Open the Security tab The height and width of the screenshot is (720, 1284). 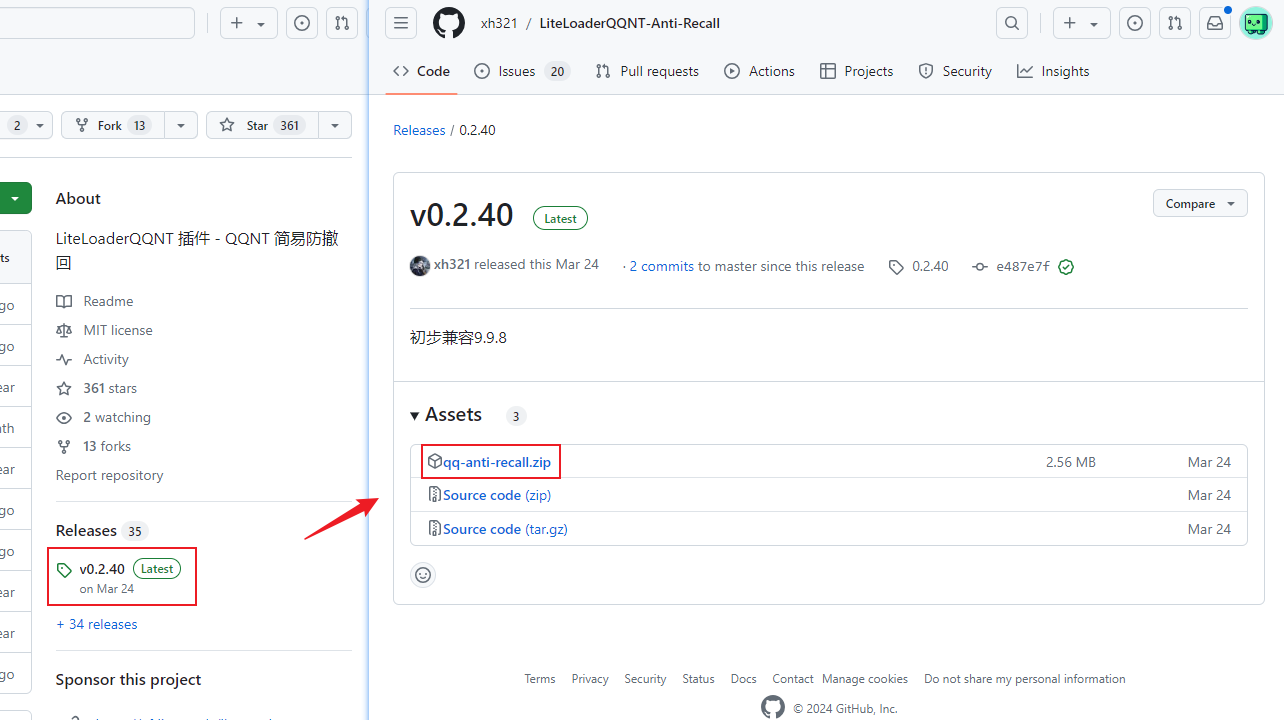[x=955, y=71]
